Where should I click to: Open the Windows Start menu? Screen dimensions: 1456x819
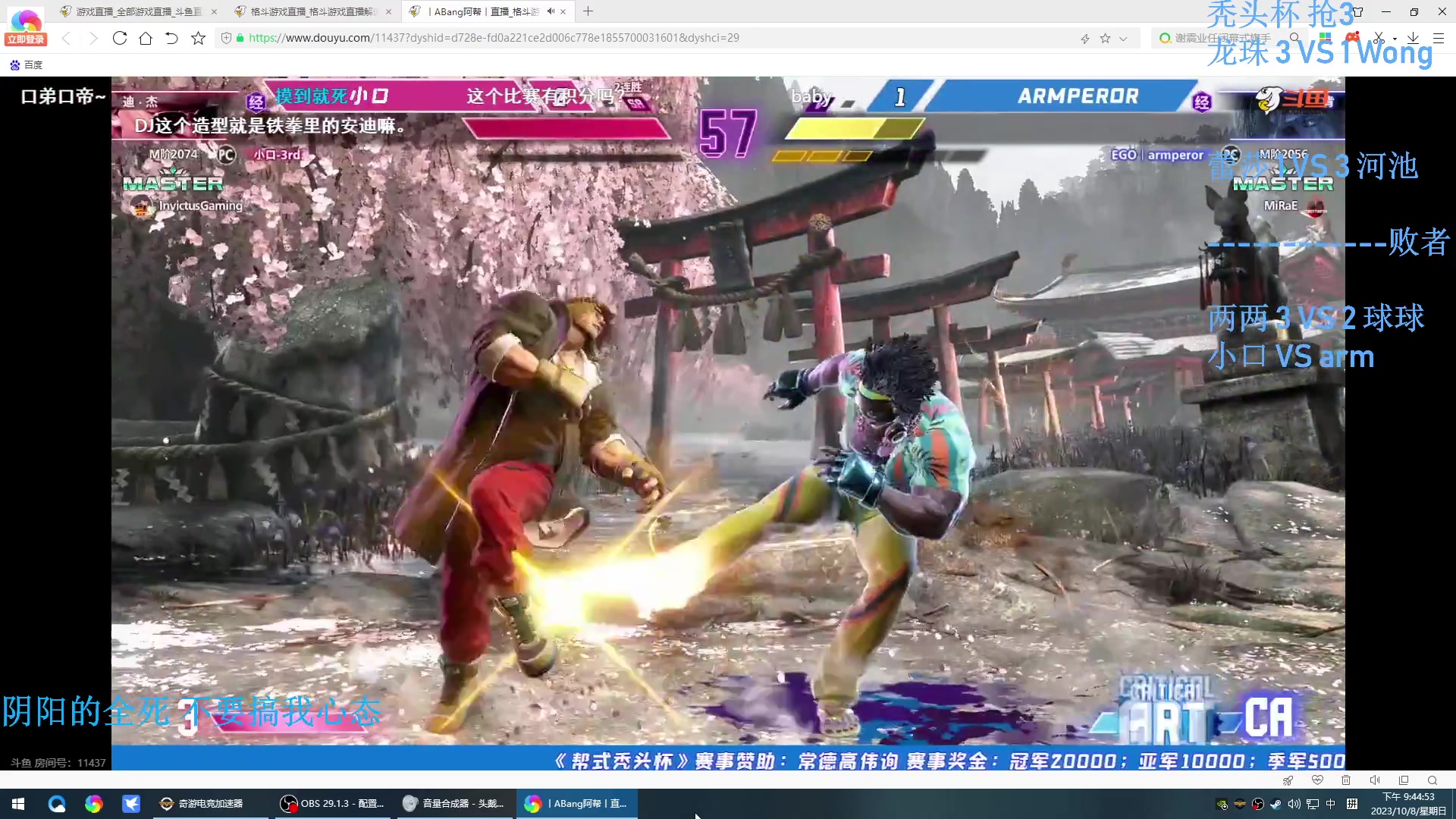(18, 804)
